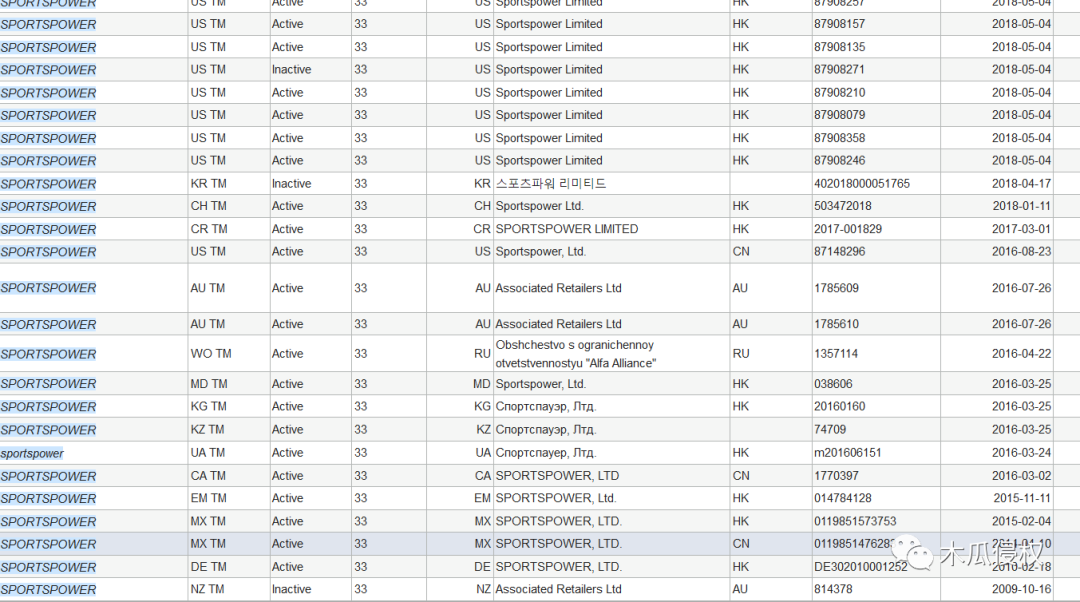Image resolution: width=1080 pixels, height=602 pixels.
Task: Select owner SPORTSPOWER LIMITED in the CR row
Action: click(x=567, y=229)
